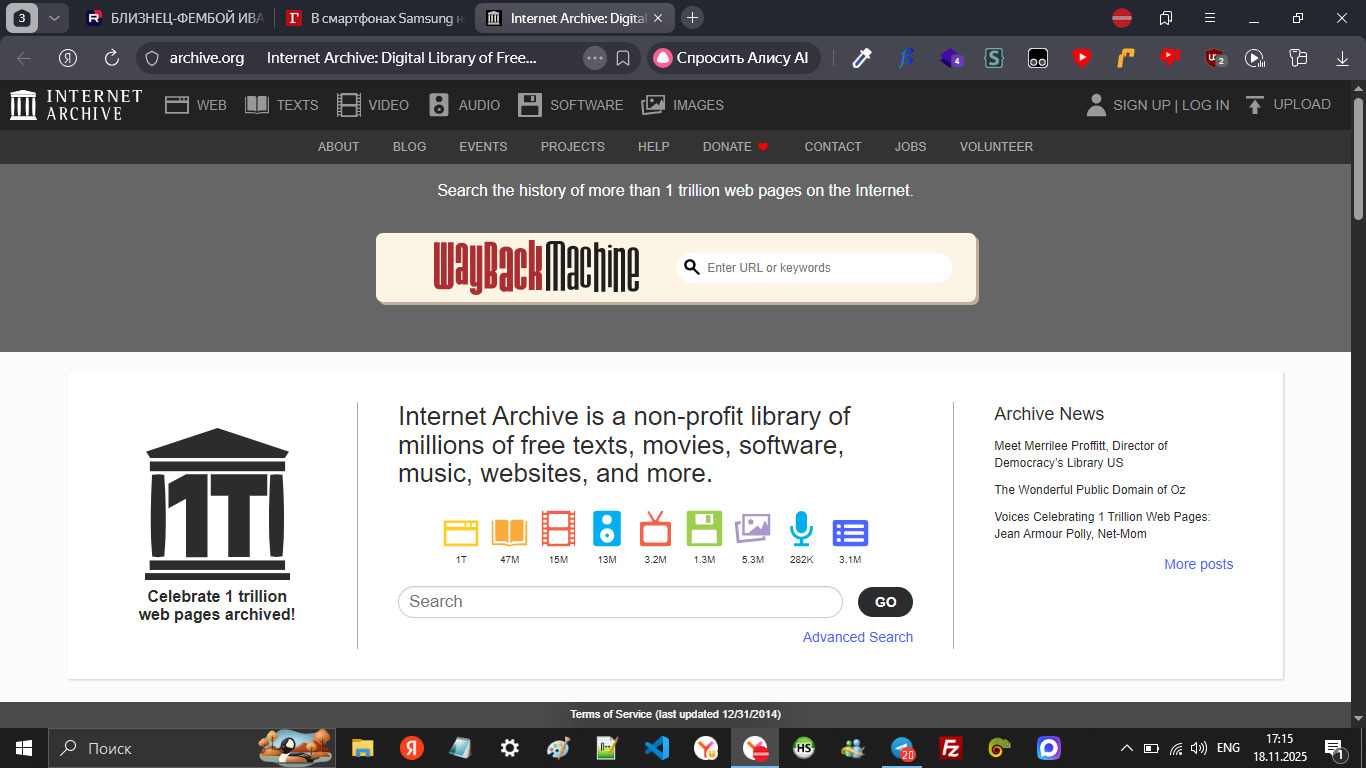Click the blue microphone concerts icon

pyautogui.click(x=801, y=530)
